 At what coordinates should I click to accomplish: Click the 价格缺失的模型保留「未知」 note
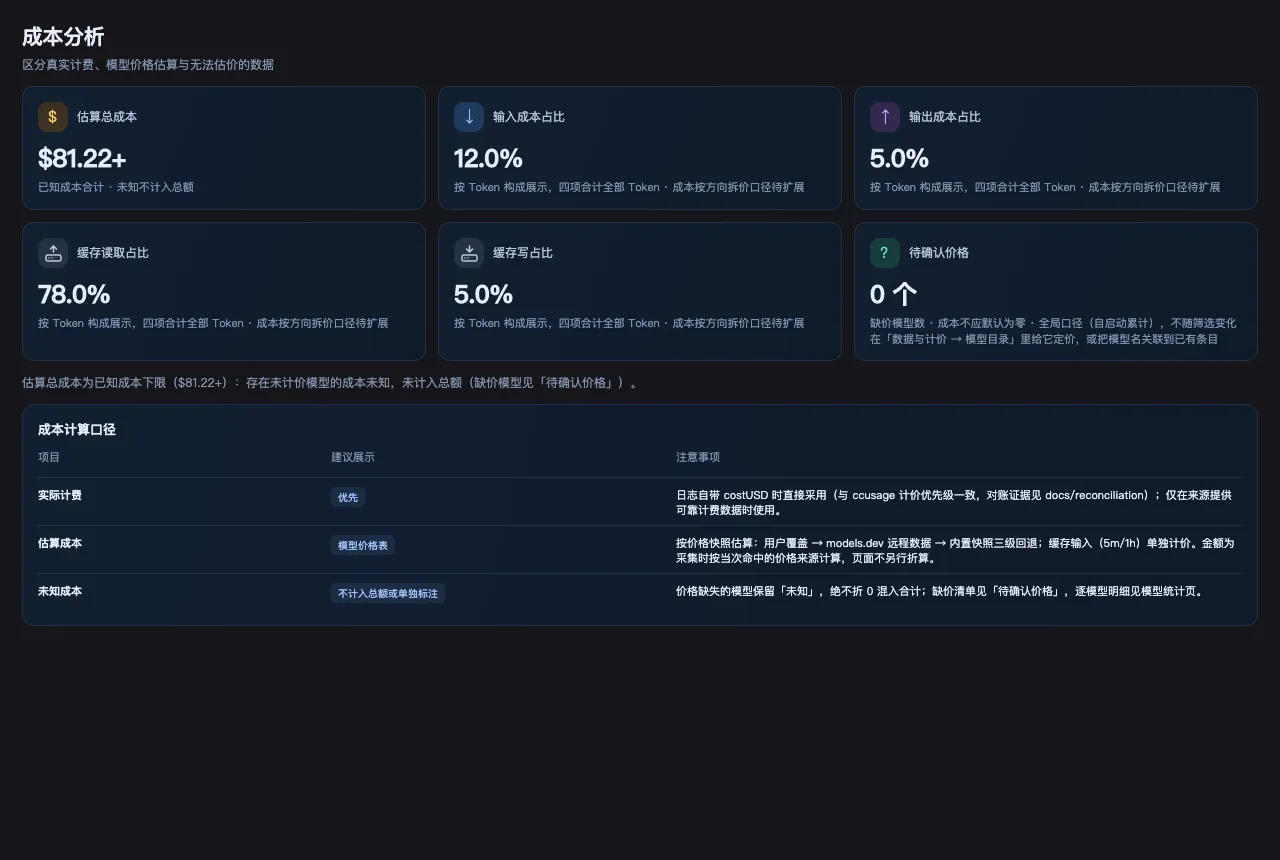940,591
